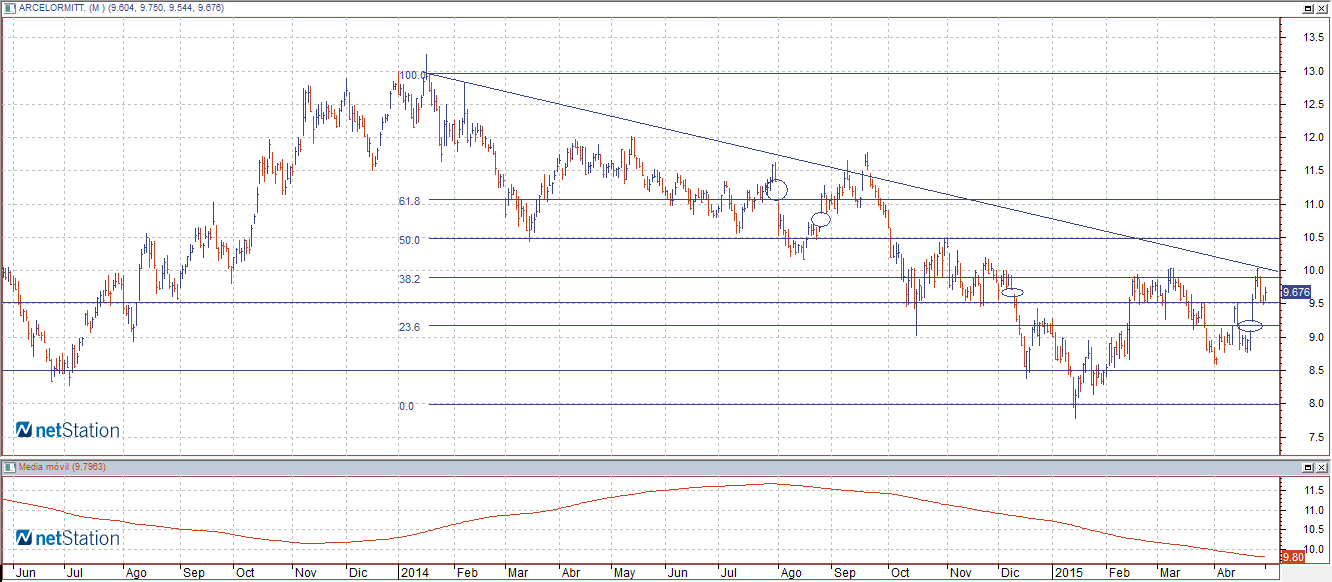Maximize the Media móvil indicator panel
The height and width of the screenshot is (582, 1332).
pos(1306,467)
